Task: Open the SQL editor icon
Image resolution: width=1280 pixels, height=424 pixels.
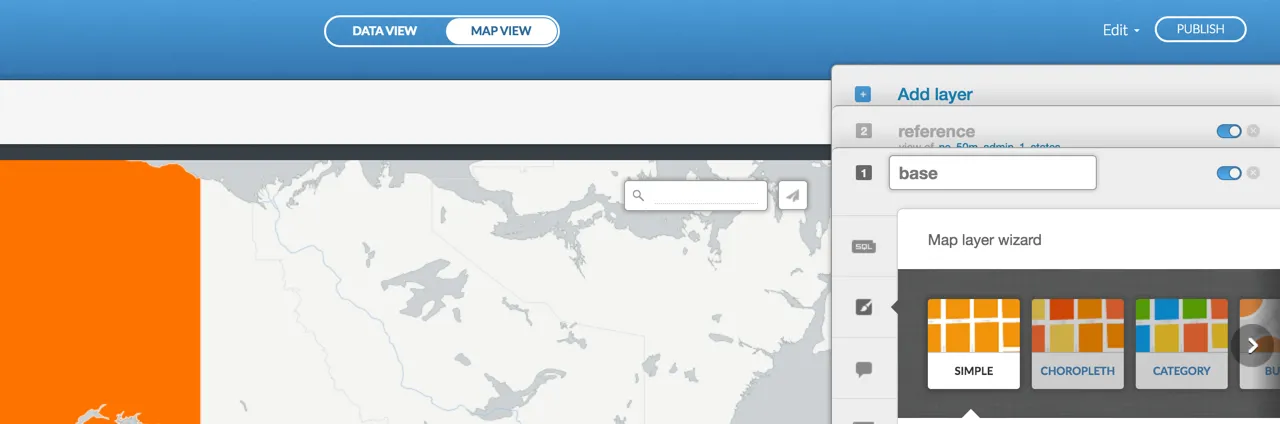Action: [x=864, y=246]
